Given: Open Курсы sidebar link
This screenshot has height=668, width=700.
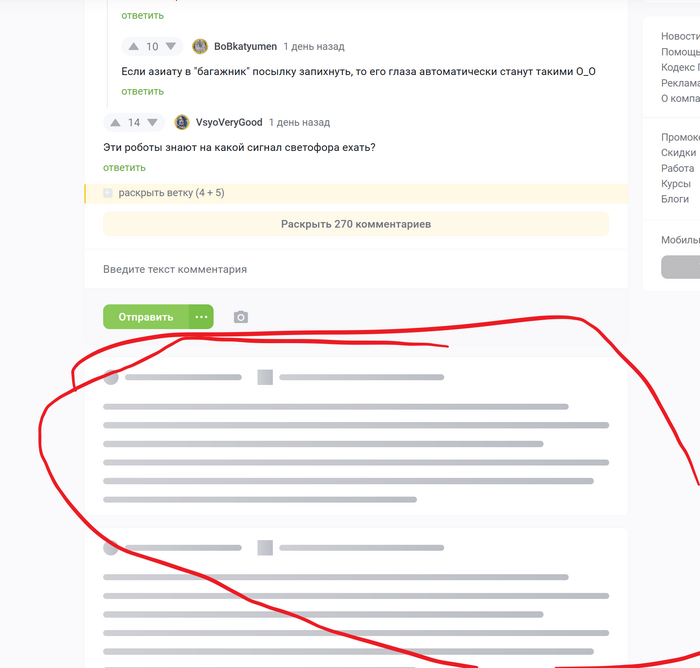Looking at the screenshot, I should (676, 184).
